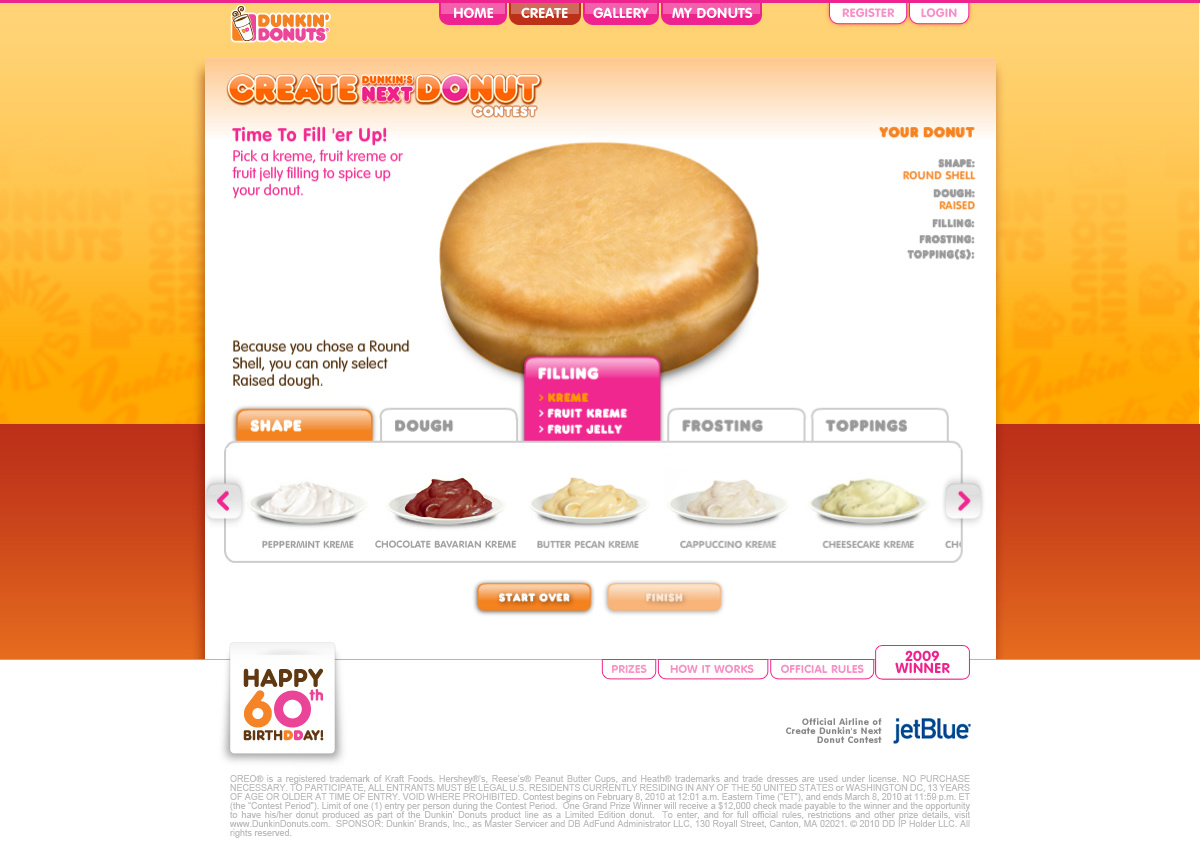Open the Gallery page
Image resolution: width=1200 pixels, height=863 pixels.
coord(621,13)
